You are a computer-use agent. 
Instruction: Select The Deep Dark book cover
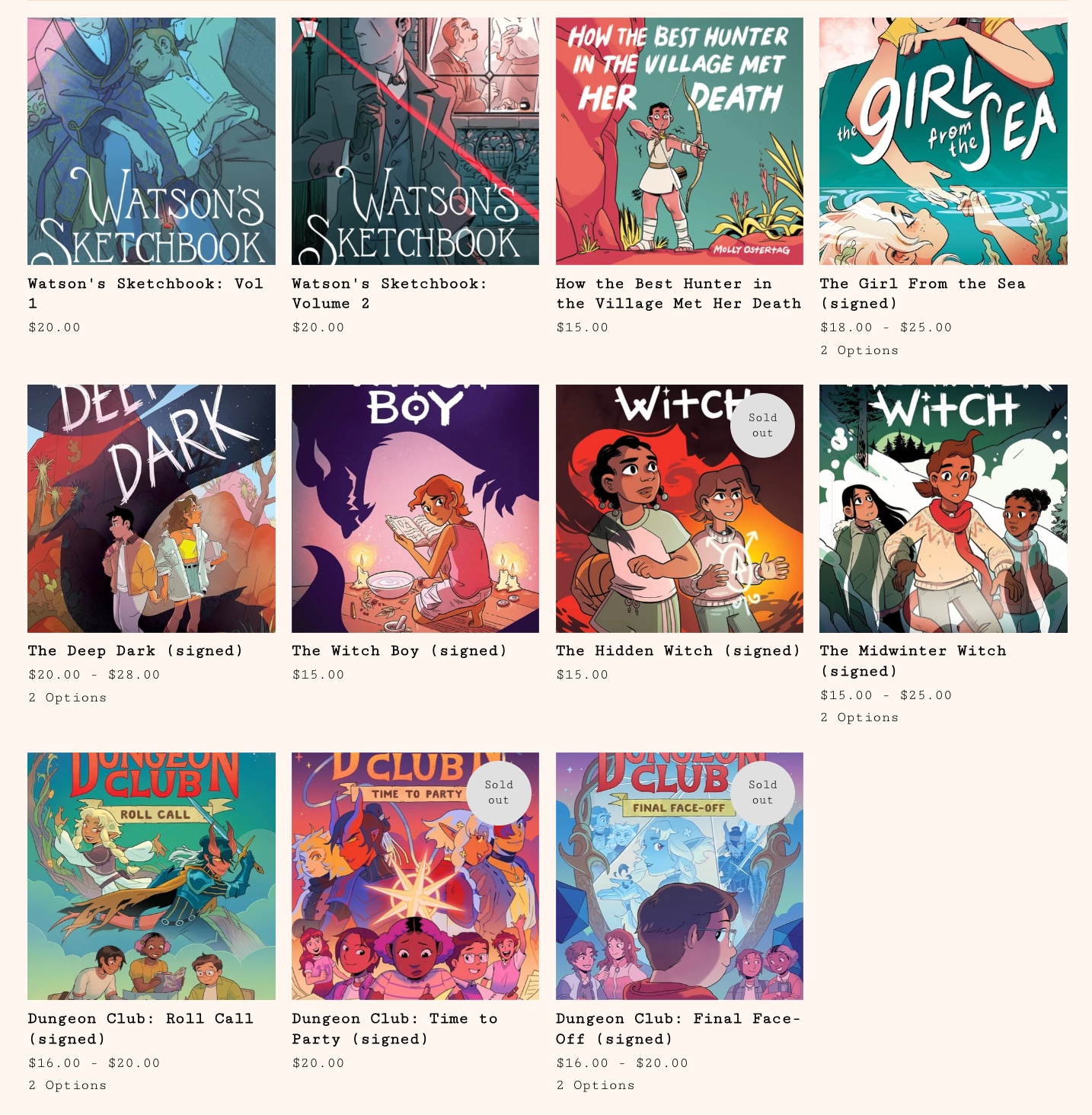point(152,509)
